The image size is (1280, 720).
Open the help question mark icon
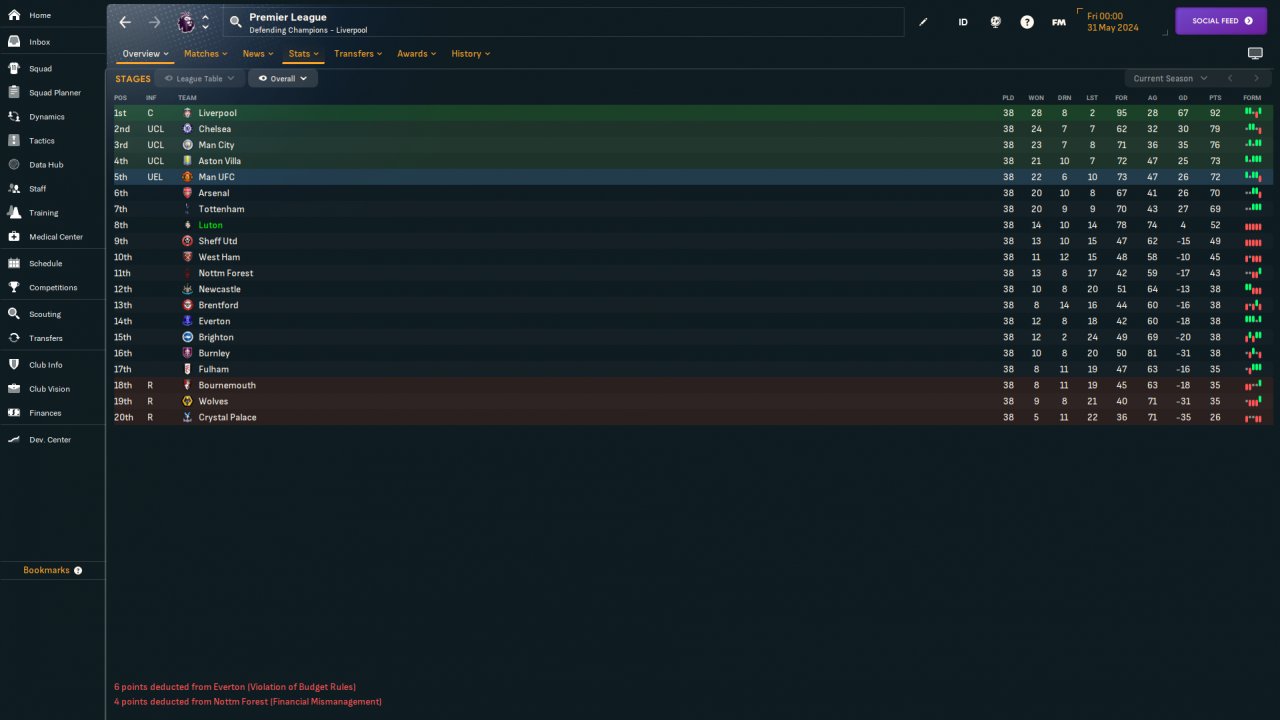coord(1027,22)
